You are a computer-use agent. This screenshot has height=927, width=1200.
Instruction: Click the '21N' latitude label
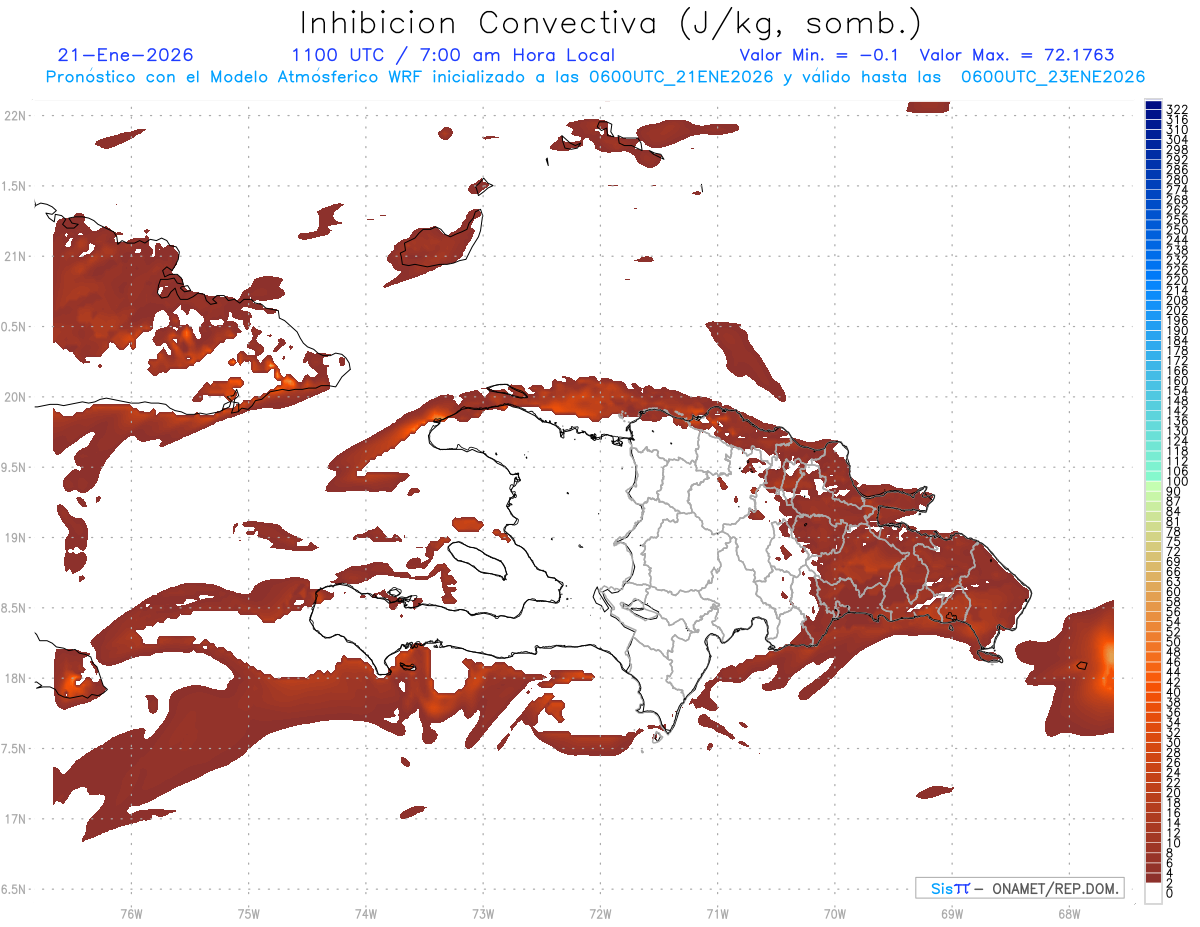[x=15, y=256]
